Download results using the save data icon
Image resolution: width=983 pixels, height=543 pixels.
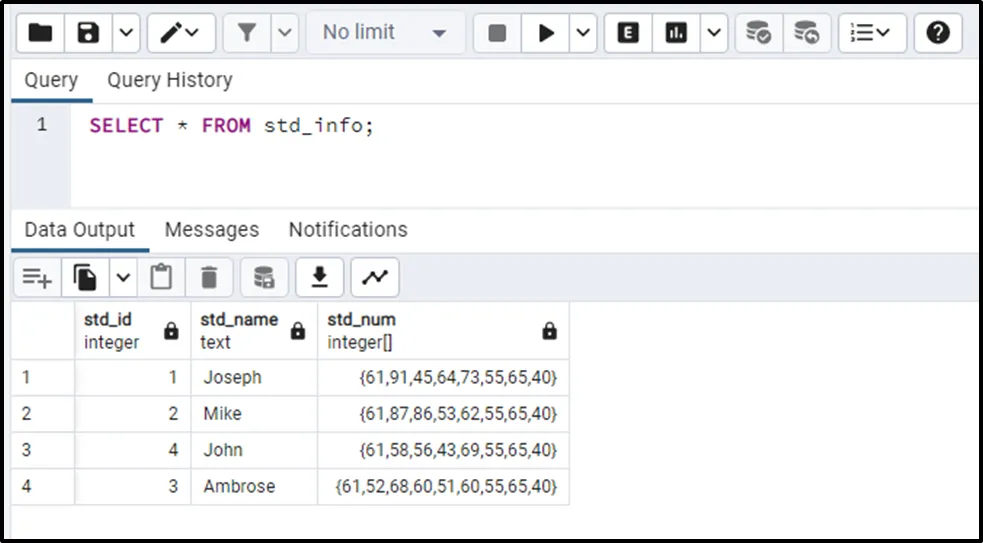(320, 277)
